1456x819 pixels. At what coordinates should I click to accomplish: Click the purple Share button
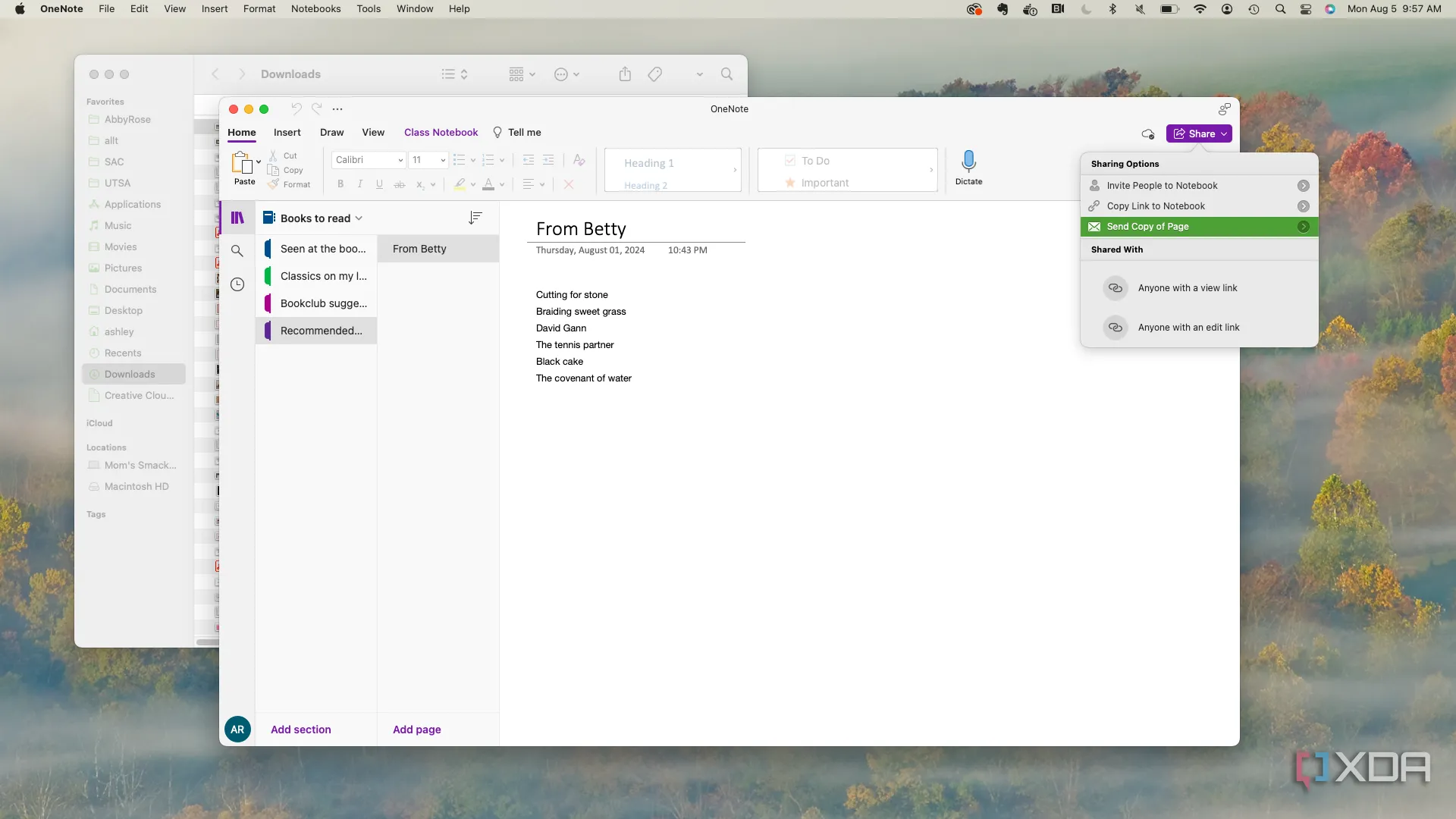pos(1199,133)
